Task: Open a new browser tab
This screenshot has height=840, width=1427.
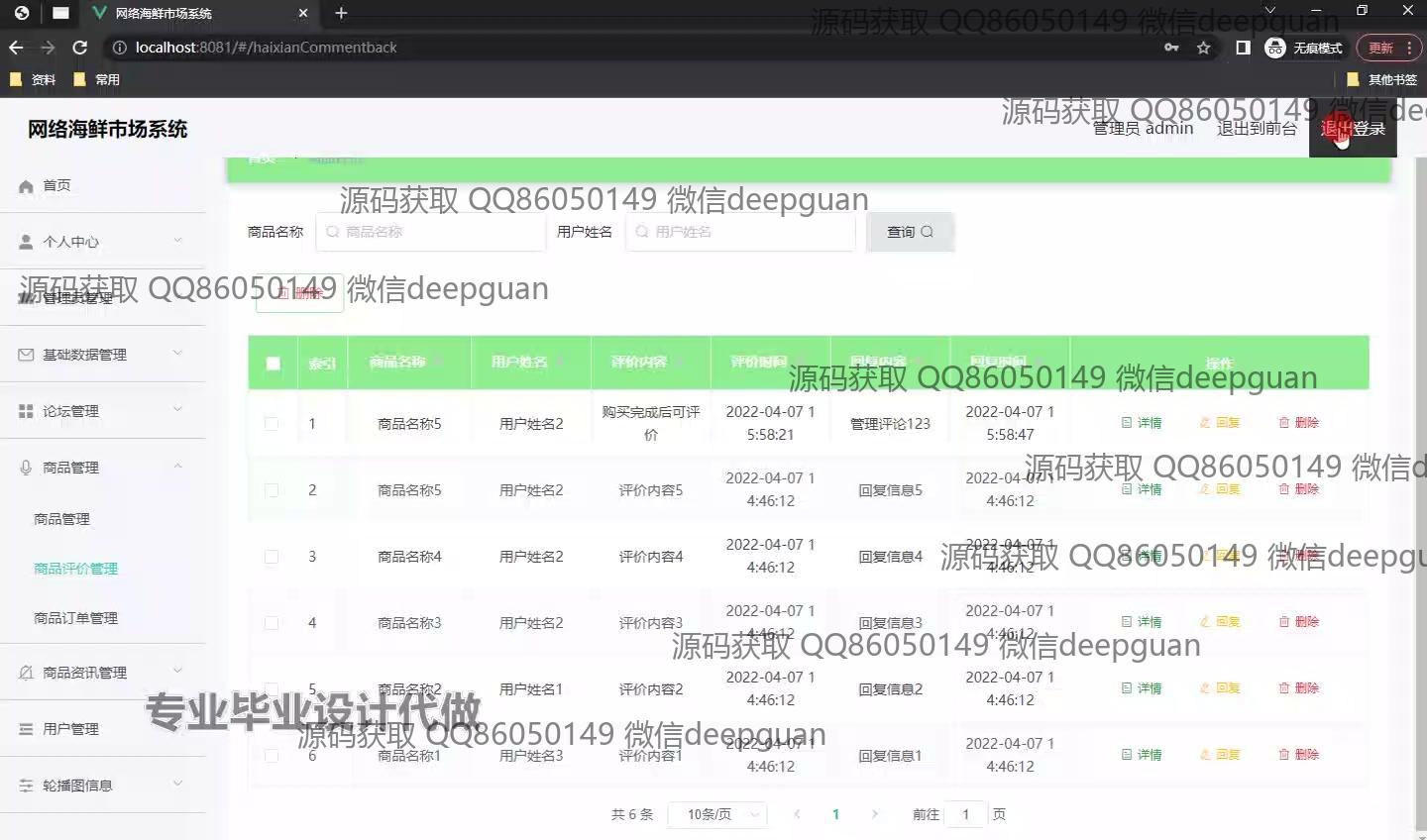Action: click(x=341, y=13)
